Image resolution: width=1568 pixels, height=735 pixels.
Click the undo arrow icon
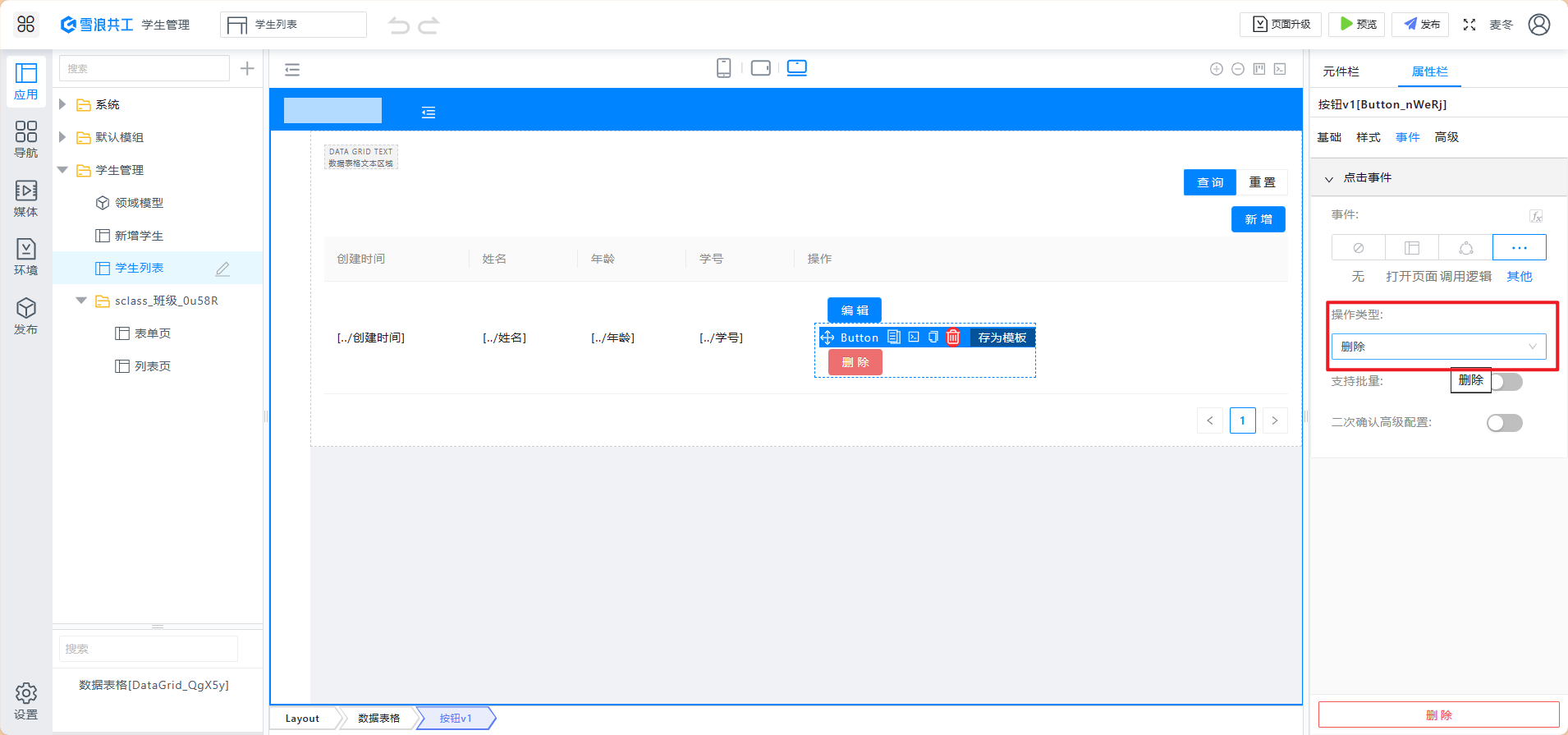point(399,25)
